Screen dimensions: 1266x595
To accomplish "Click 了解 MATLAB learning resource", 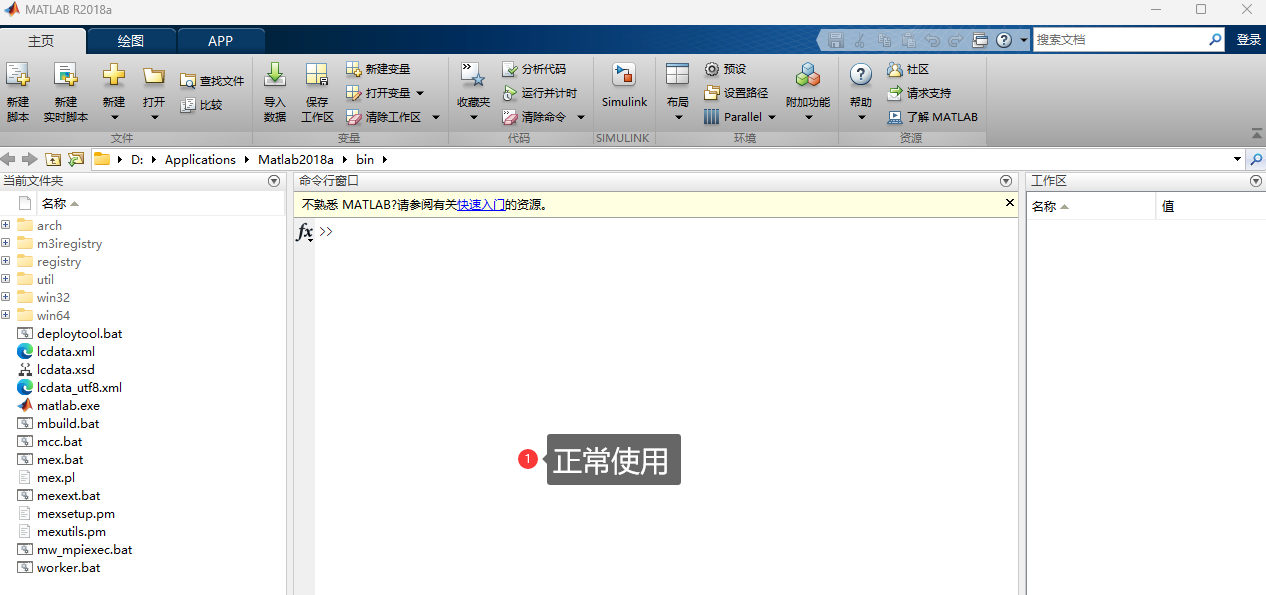I will [x=932, y=117].
